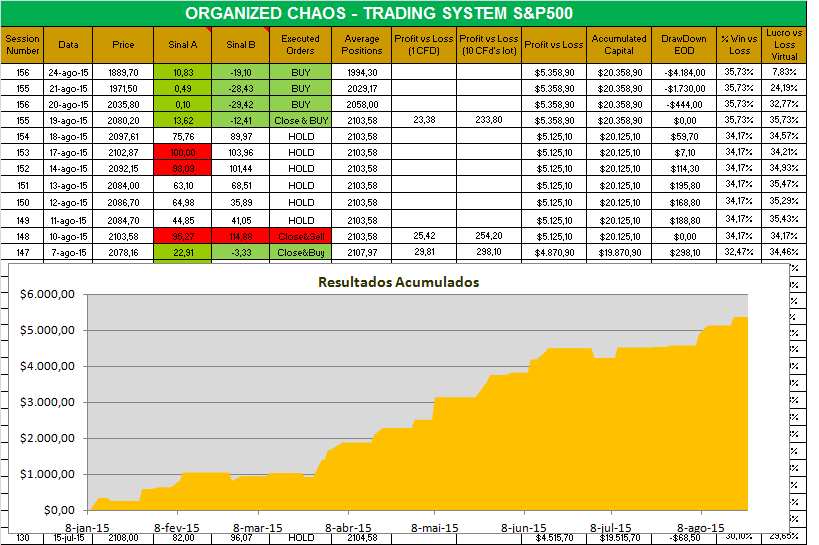Click date cell 21-ago-15

click(68, 88)
